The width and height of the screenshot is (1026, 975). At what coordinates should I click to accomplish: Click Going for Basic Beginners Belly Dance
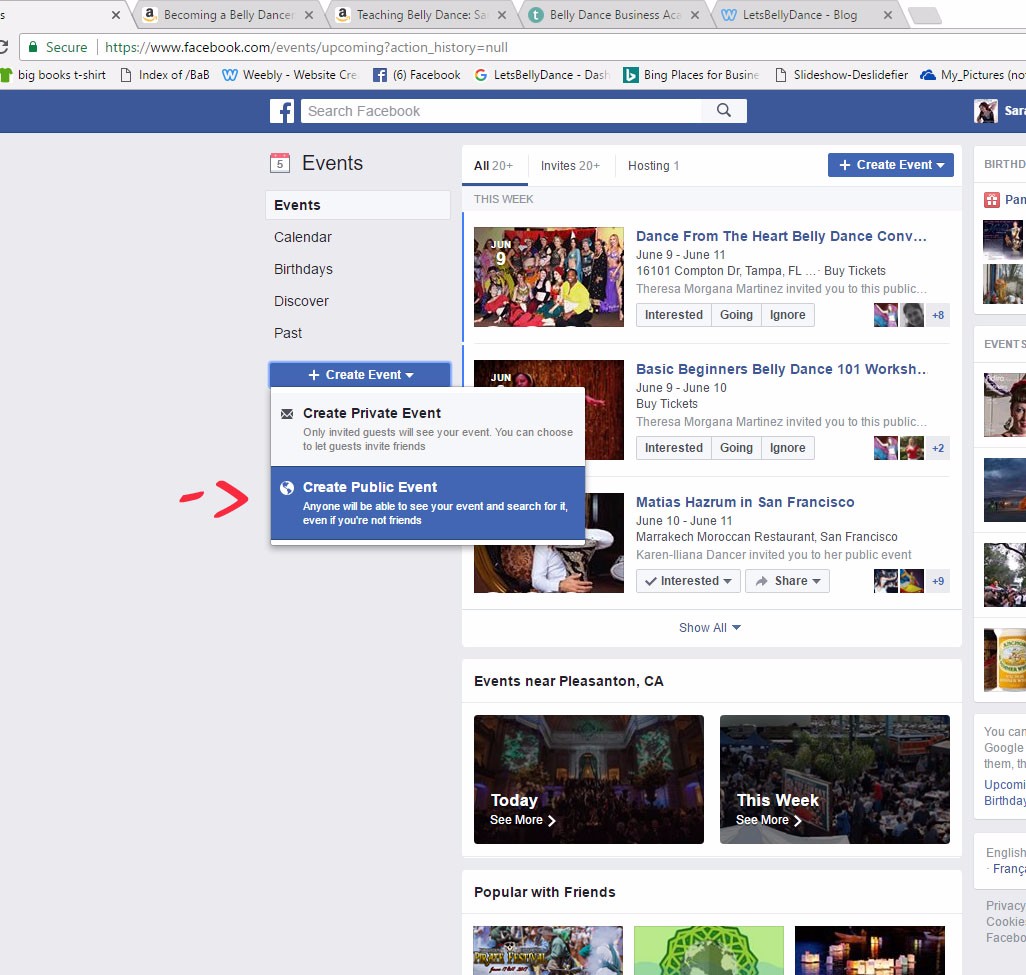[736, 448]
